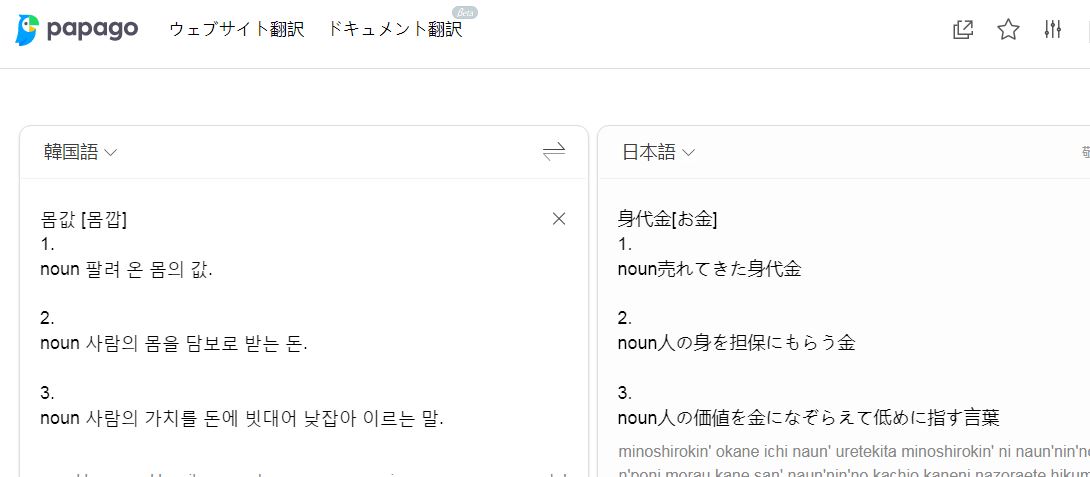The height and width of the screenshot is (477, 1090).
Task: Click the Japanese line 人の身を担保にもらう金
Action: tap(736, 343)
